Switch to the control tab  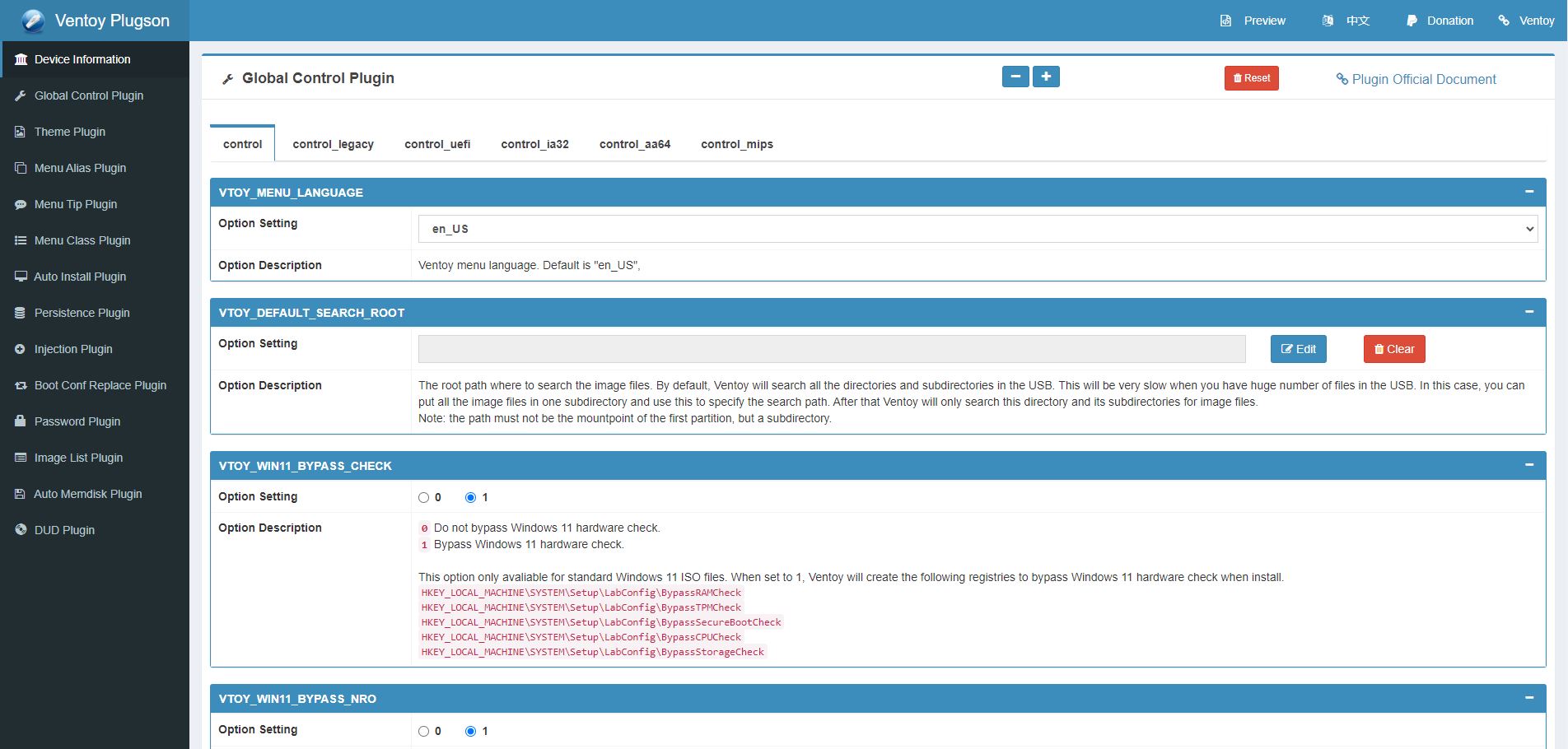click(242, 144)
